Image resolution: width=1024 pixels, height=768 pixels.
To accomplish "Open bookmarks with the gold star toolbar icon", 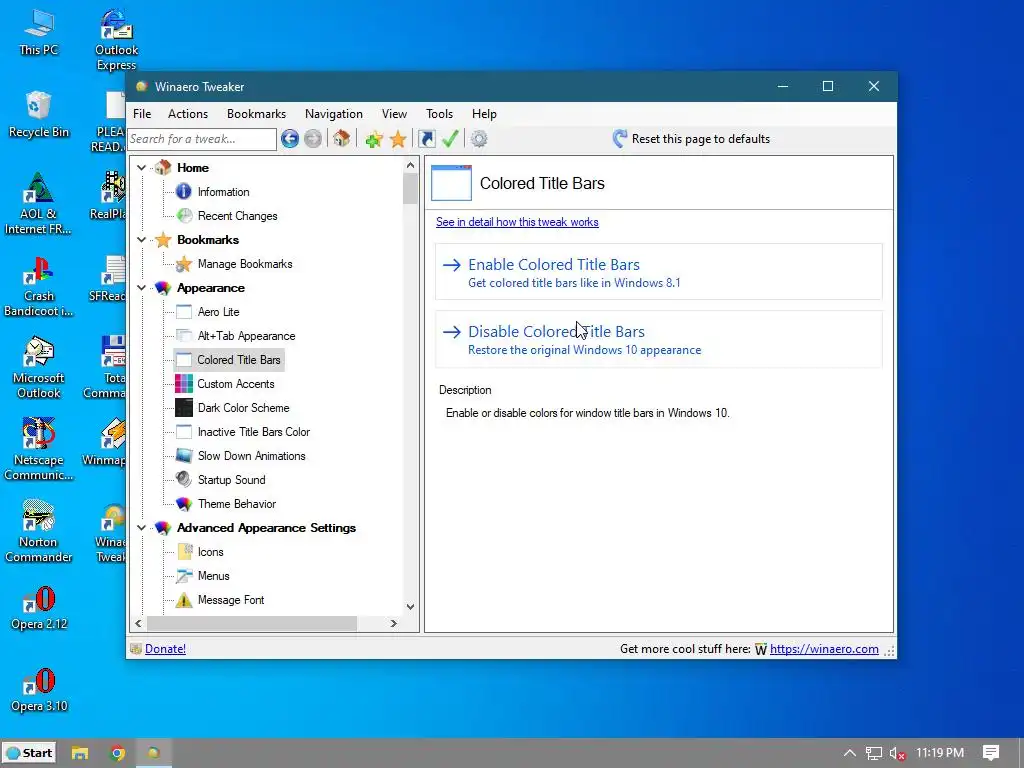I will pos(398,138).
